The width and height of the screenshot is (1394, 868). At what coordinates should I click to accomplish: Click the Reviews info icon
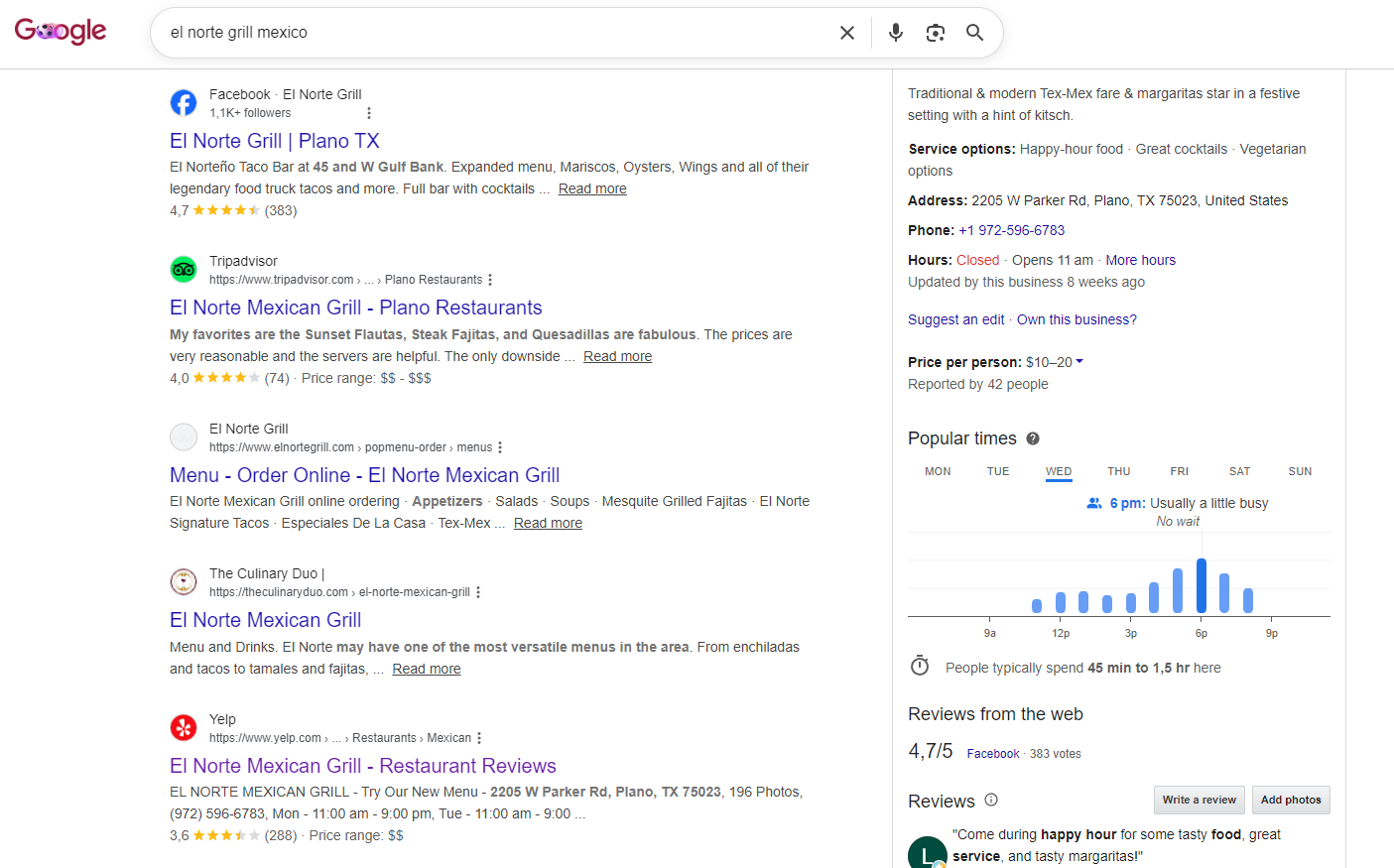tap(991, 800)
